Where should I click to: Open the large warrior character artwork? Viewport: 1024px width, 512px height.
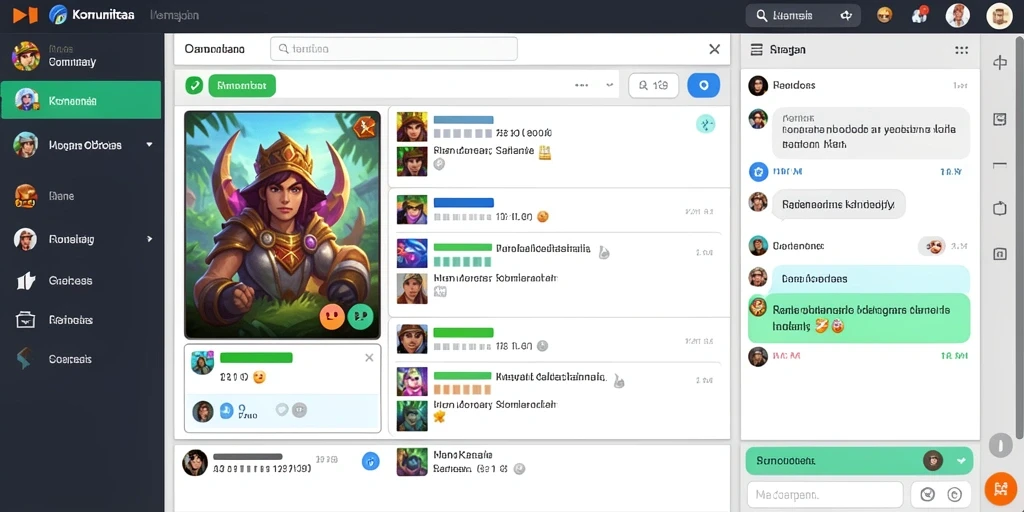282,225
